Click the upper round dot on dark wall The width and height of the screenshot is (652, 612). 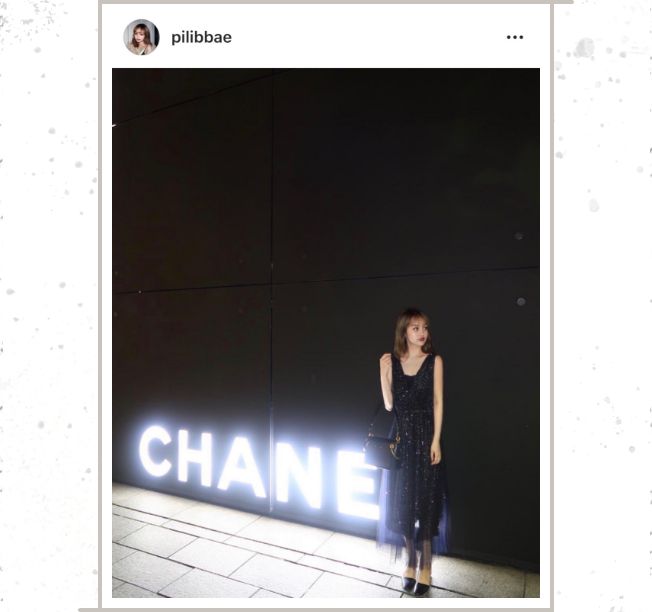pyautogui.click(x=519, y=236)
